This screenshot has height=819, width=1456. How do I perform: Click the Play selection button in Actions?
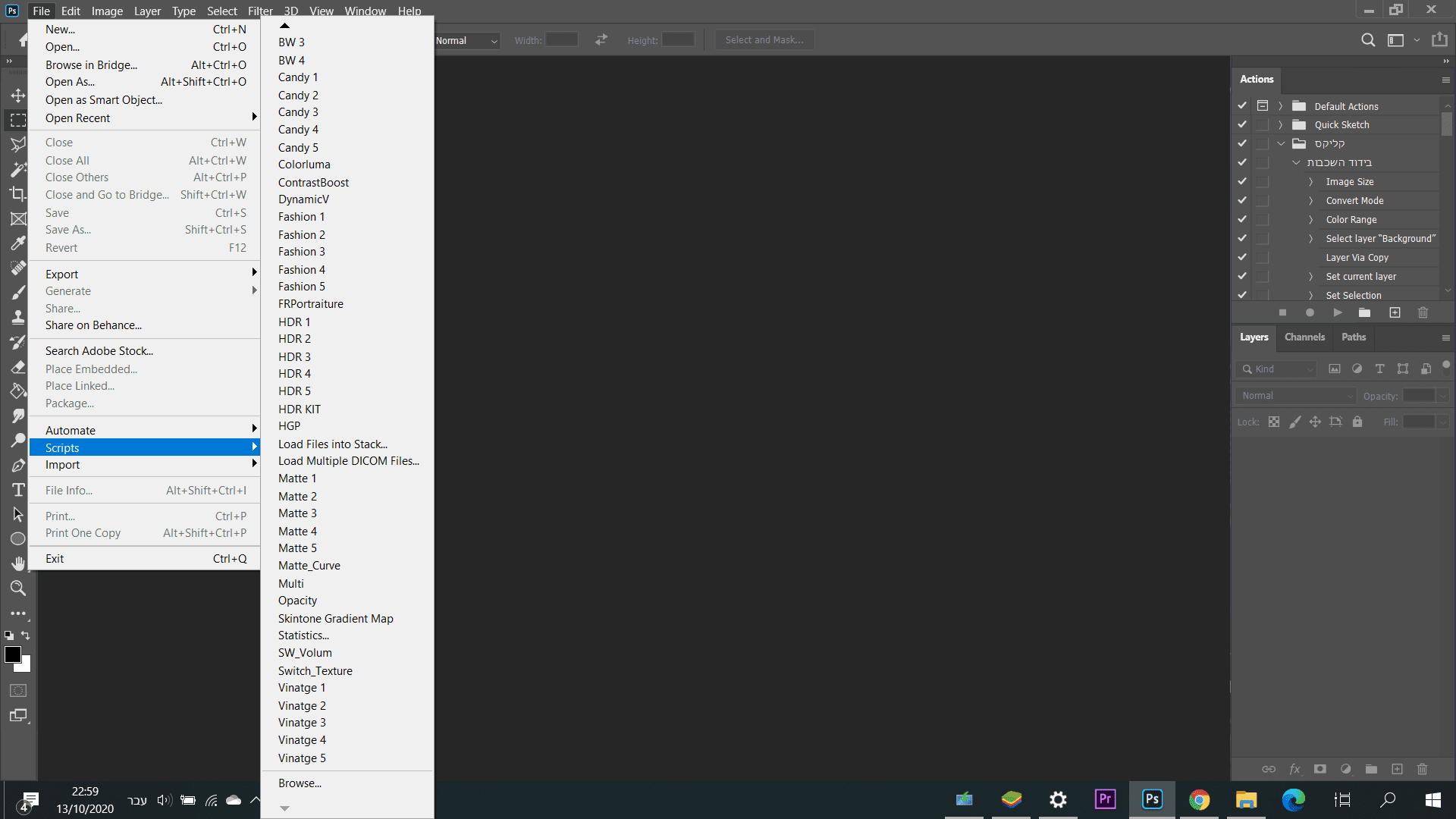pos(1338,312)
